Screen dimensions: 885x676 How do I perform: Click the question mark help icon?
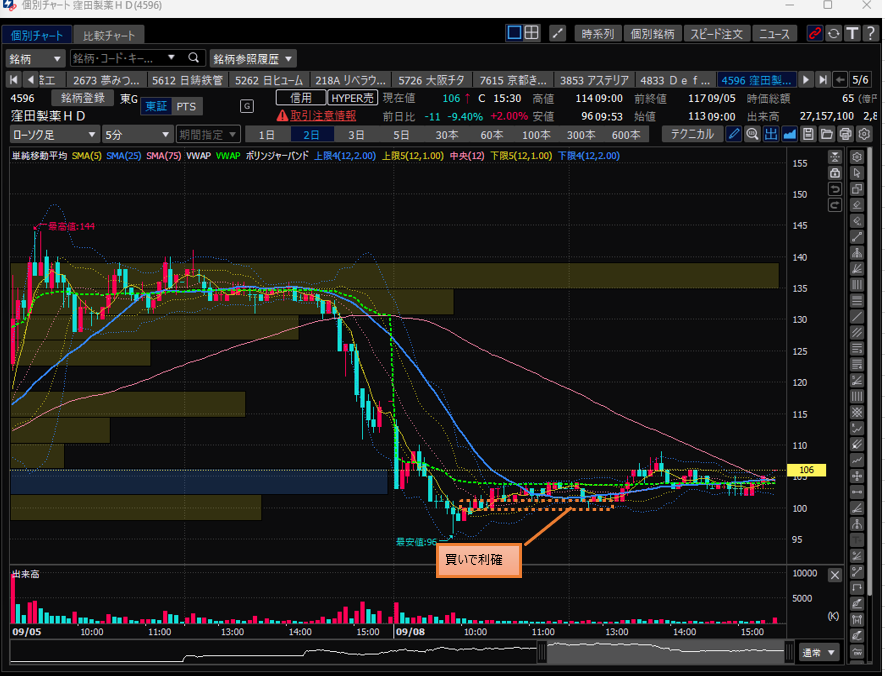870,33
